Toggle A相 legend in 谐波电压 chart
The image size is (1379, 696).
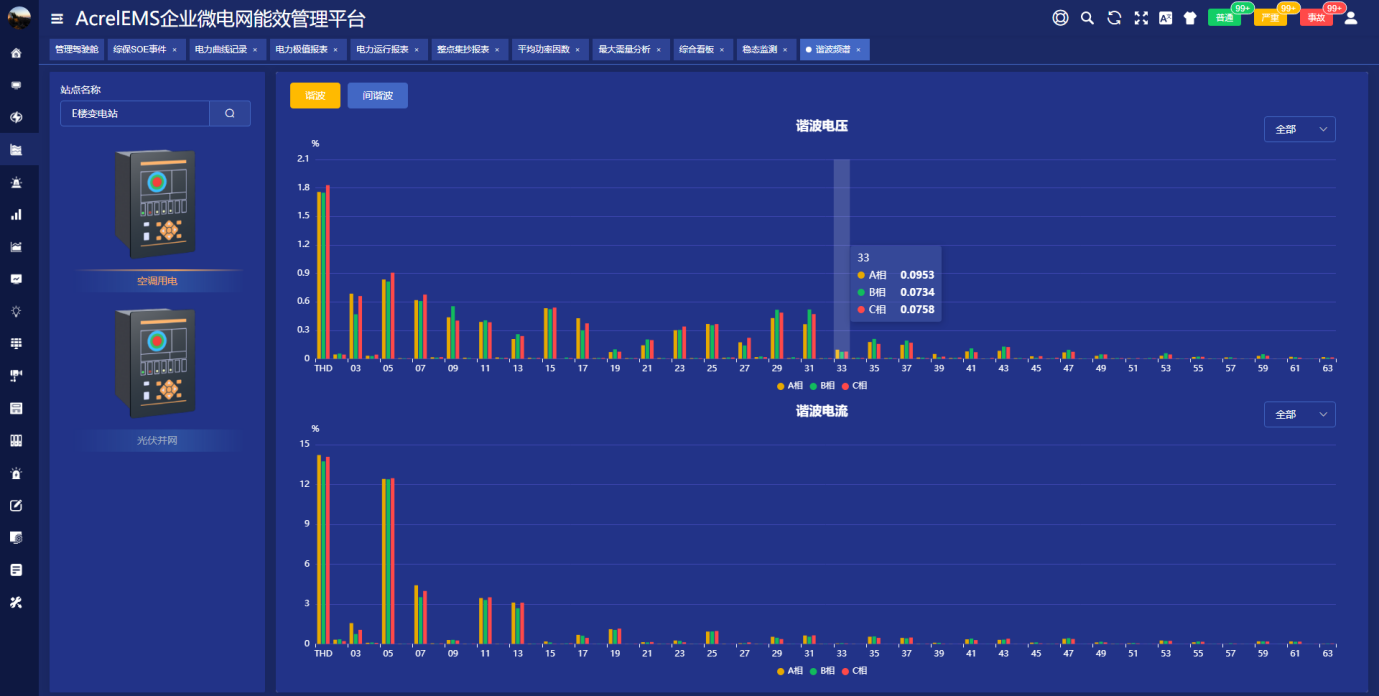[789, 385]
